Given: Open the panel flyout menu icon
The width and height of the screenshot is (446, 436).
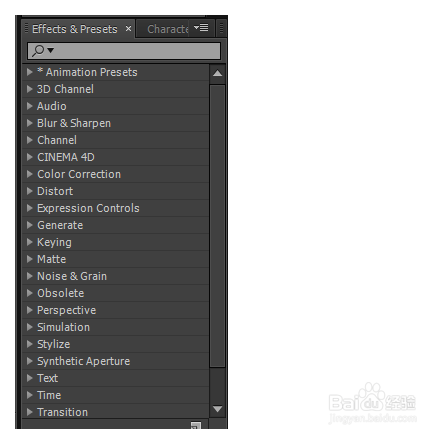Looking at the screenshot, I should (x=201, y=28).
